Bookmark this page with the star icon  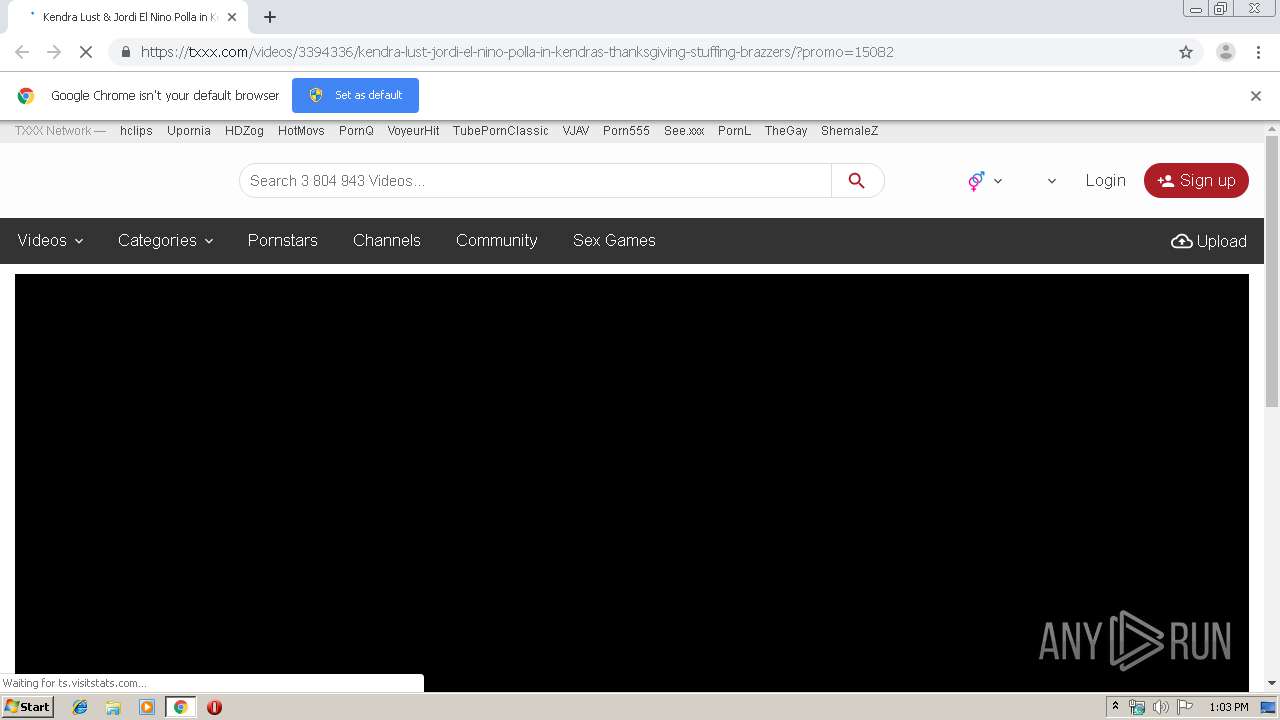tap(1186, 52)
